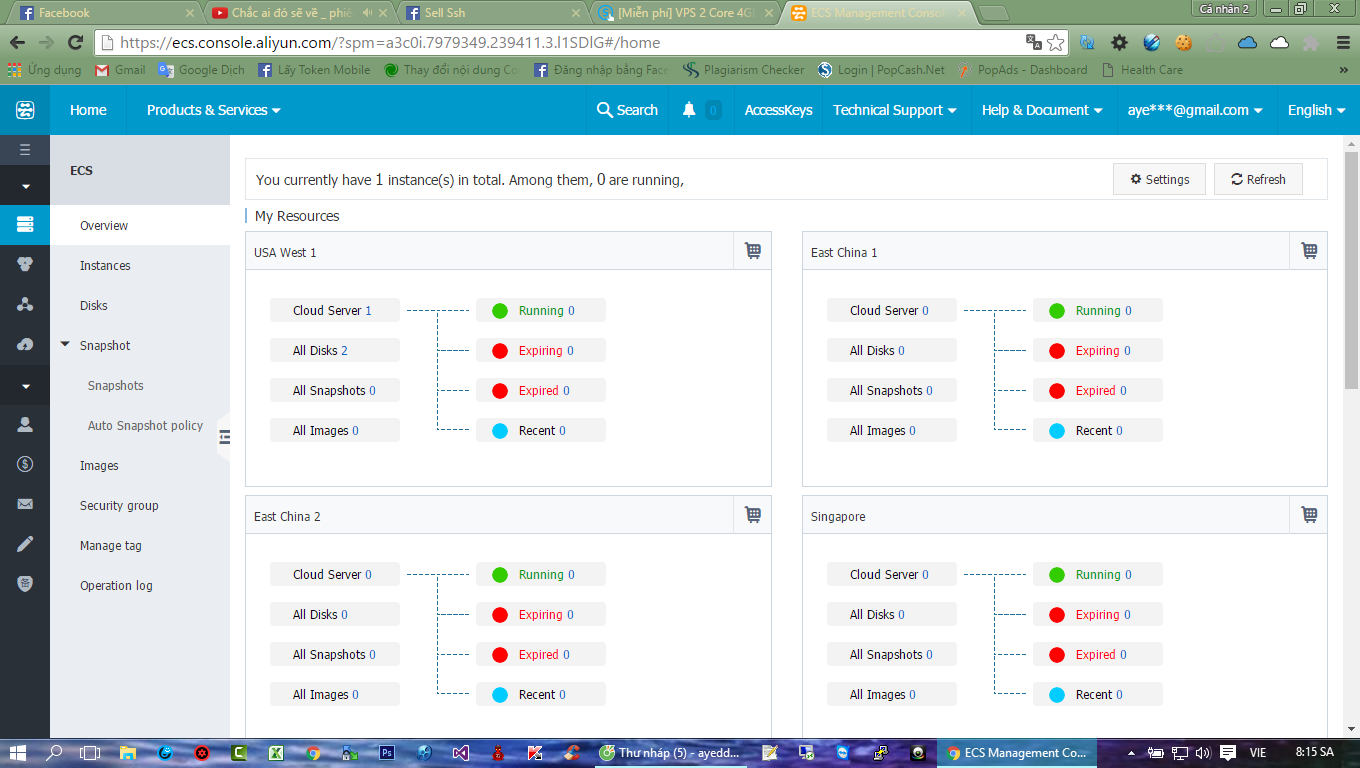
Task: Click the shopping cart for USA West 1
Action: click(753, 251)
